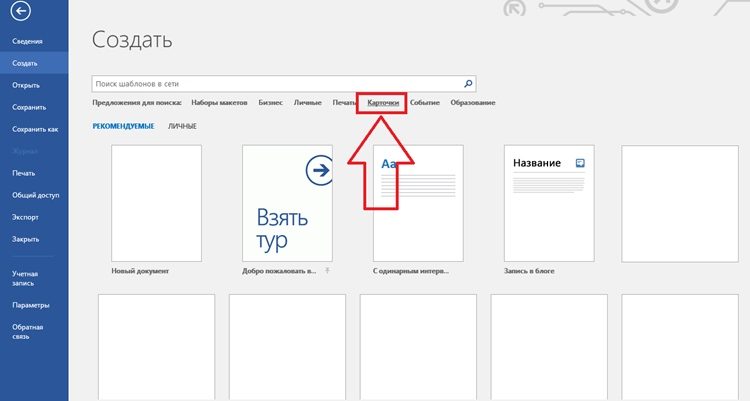Switch to the 'ЛИЧНЫЕ' templates tab
The image size is (750, 401).
(182, 126)
